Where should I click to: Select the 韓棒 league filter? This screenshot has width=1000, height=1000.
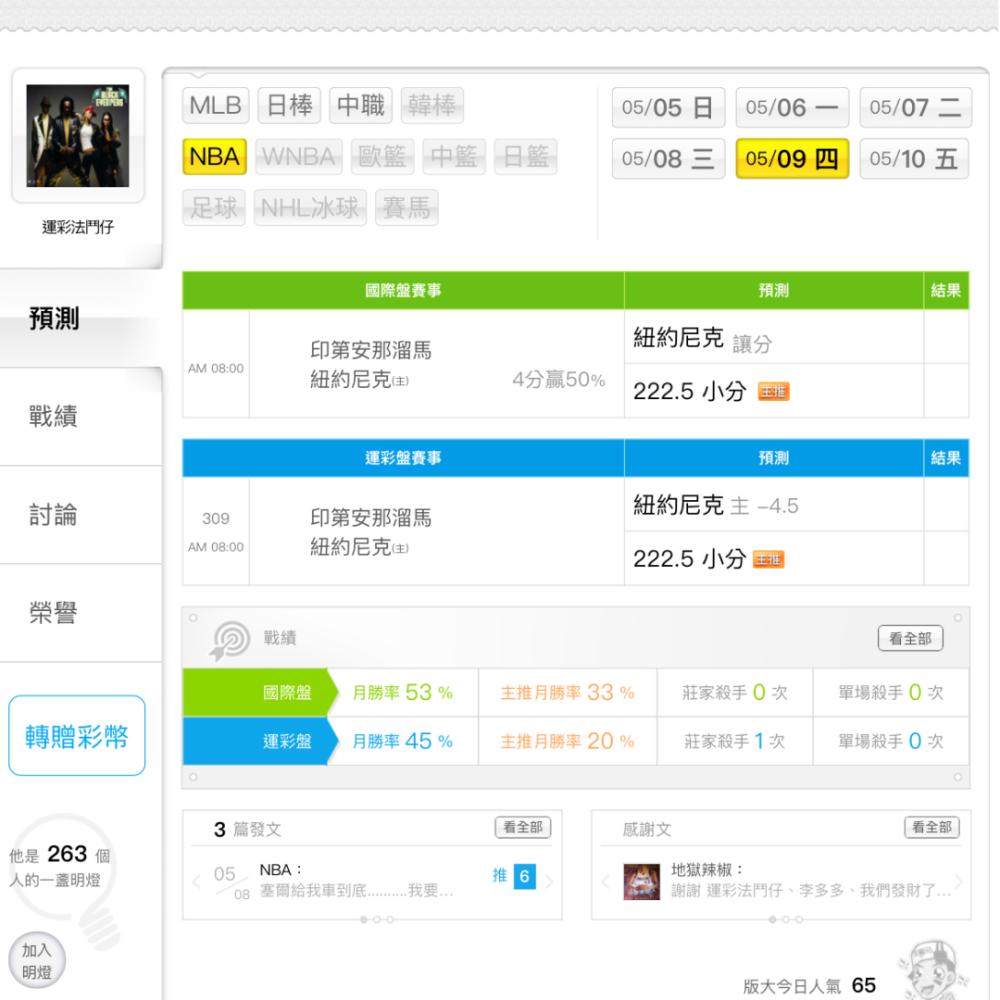click(432, 105)
